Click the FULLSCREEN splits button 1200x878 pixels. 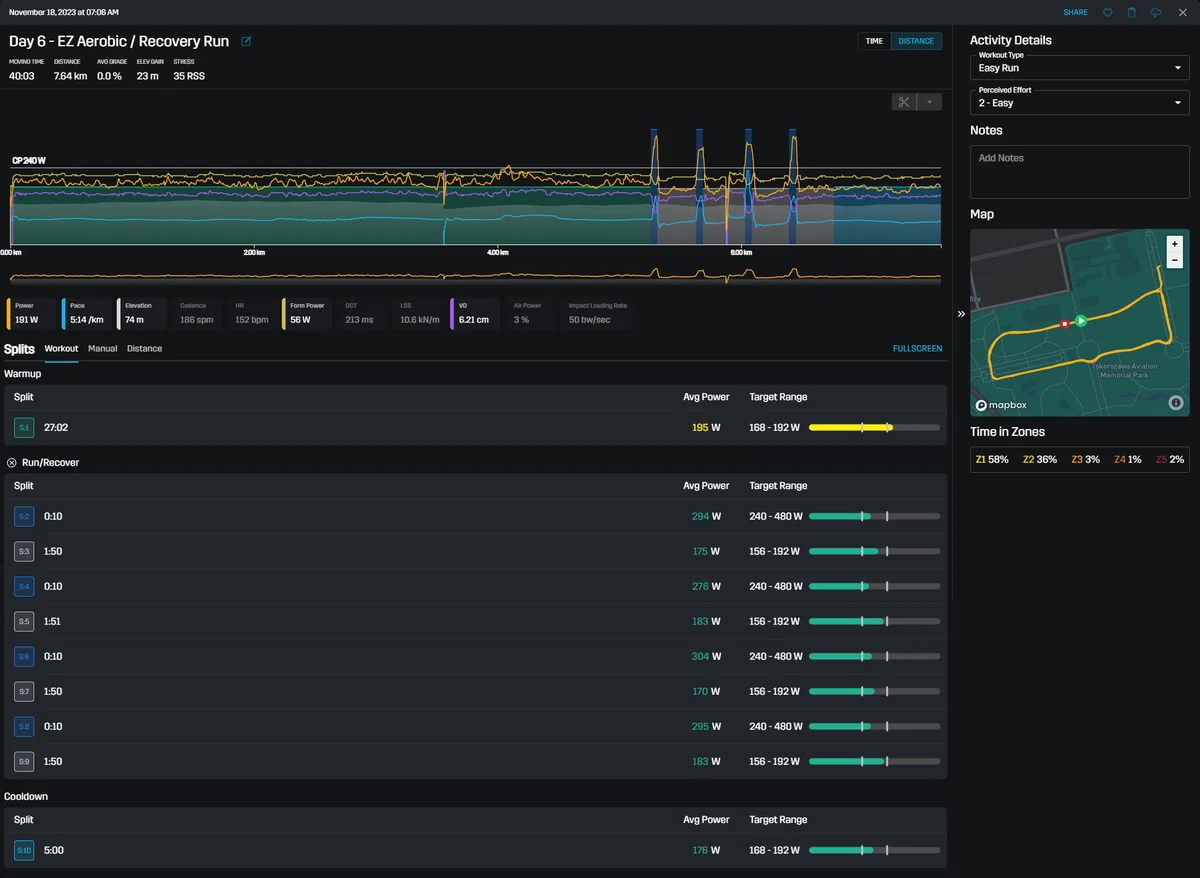917,349
